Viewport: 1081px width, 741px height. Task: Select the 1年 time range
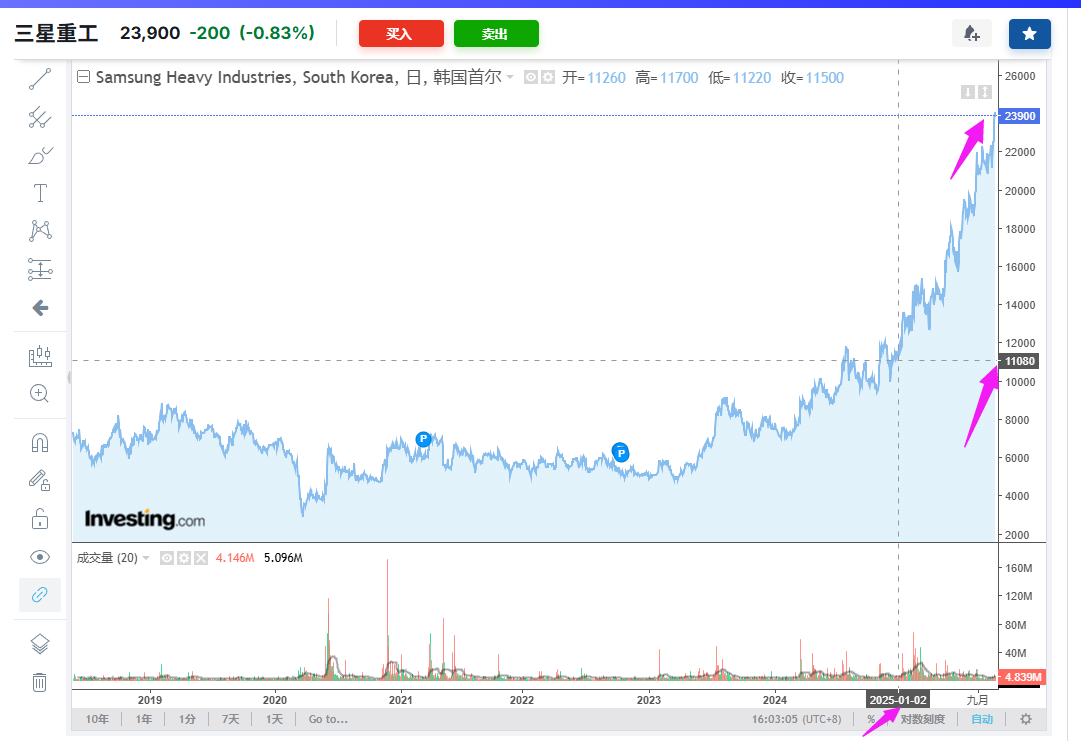143,719
